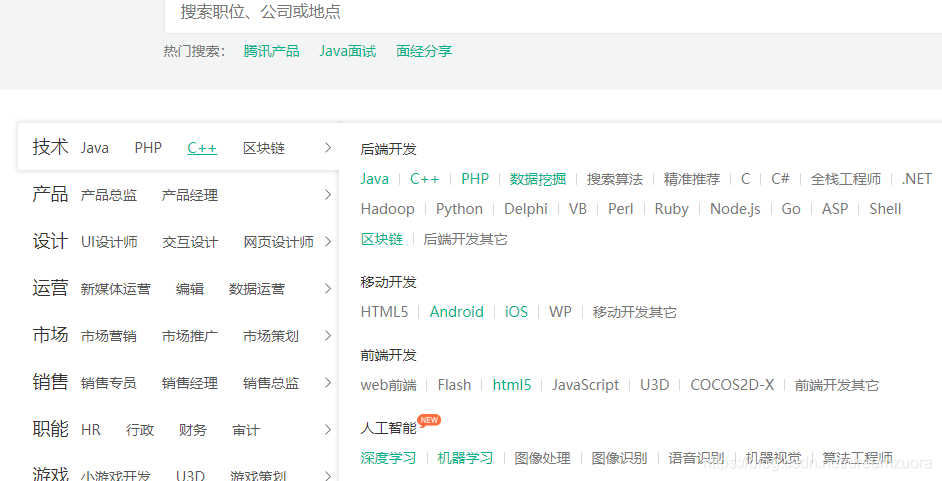942x481 pixels.
Task: Select the 市场 main category
Action: click(50, 335)
